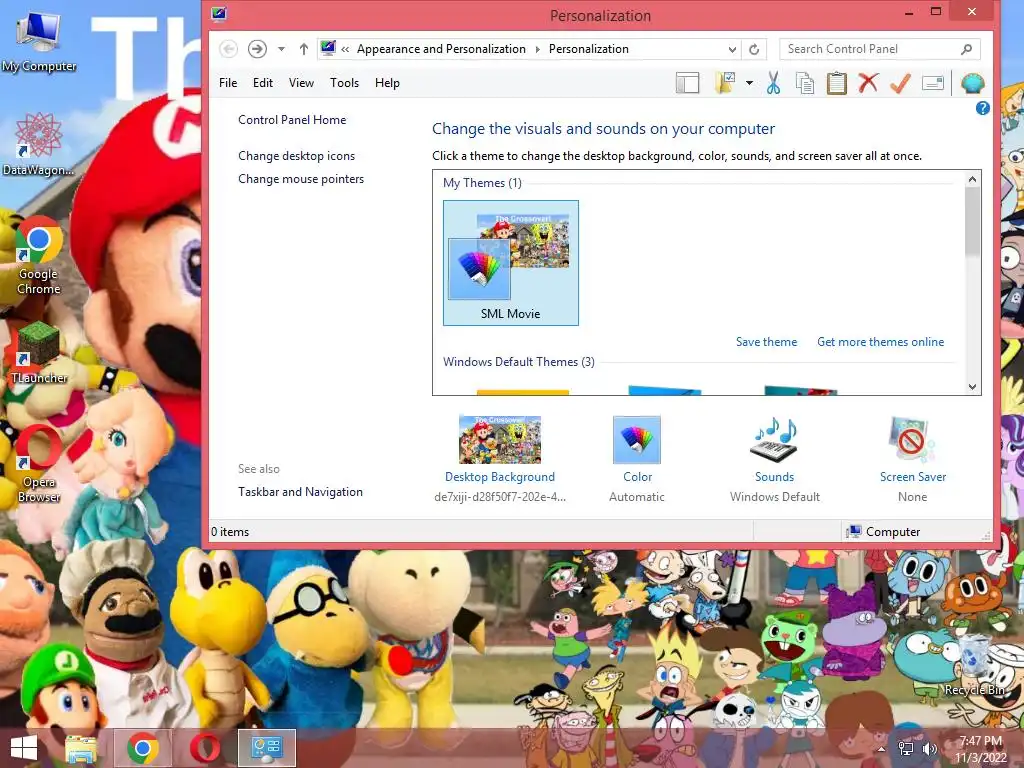Open File Explorer from the taskbar

(x=81, y=748)
